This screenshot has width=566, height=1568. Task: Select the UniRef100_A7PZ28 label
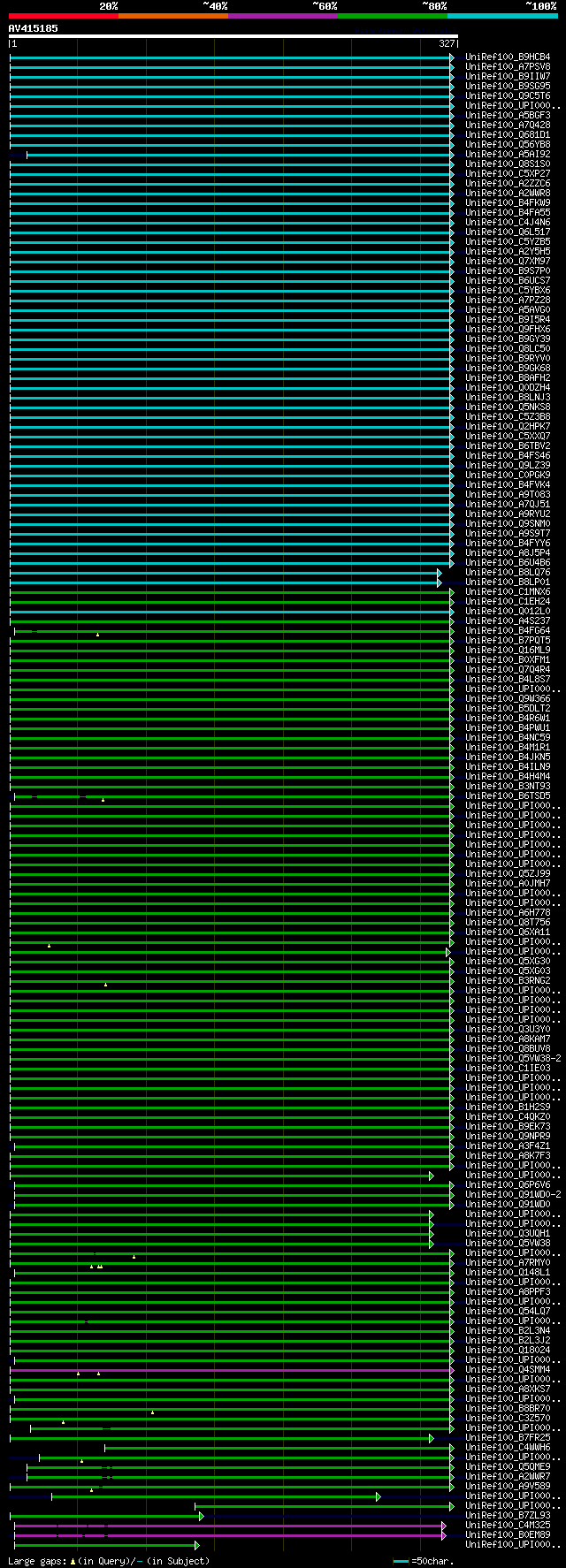tap(508, 301)
